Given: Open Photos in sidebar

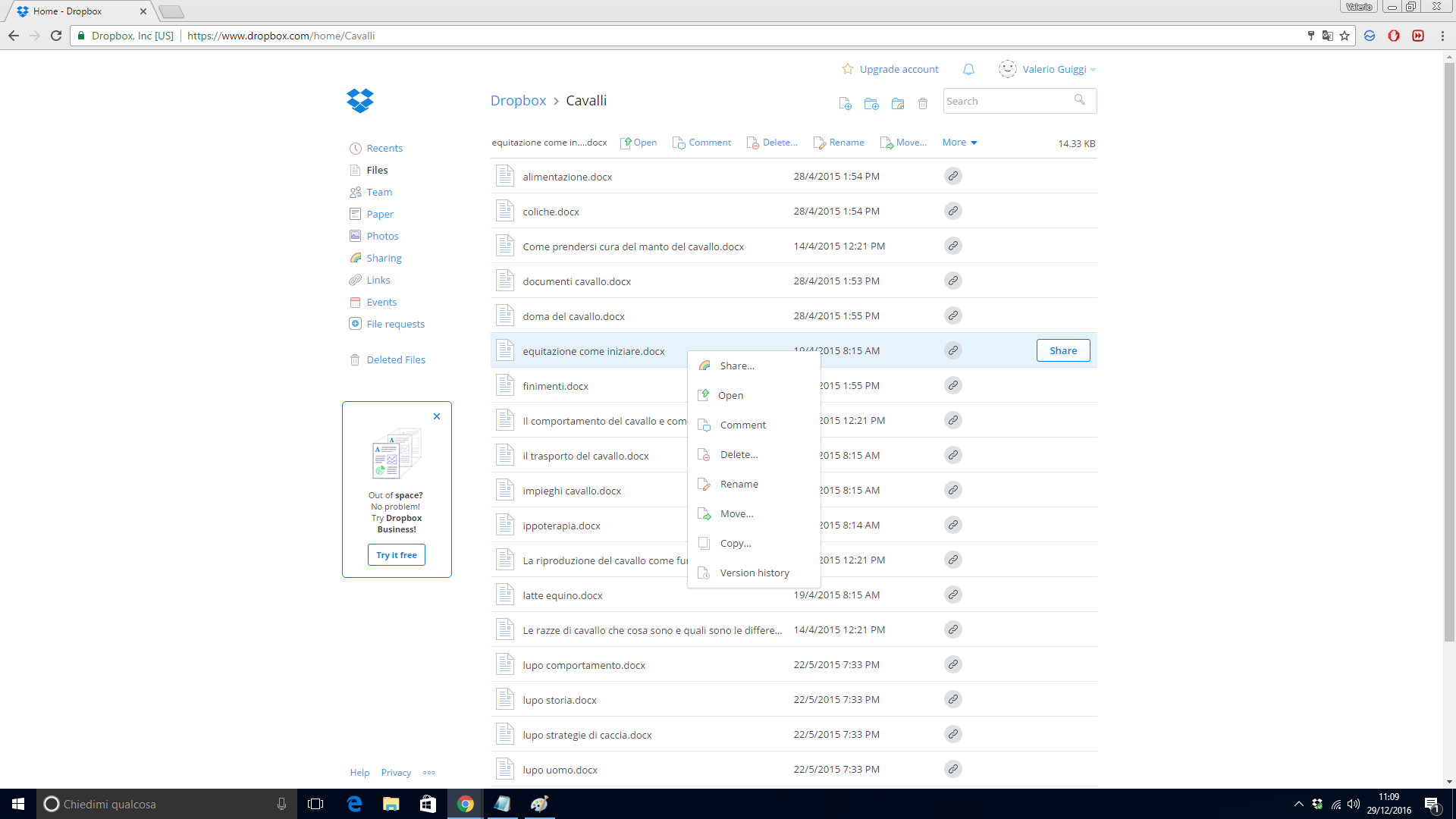Looking at the screenshot, I should point(374,236).
